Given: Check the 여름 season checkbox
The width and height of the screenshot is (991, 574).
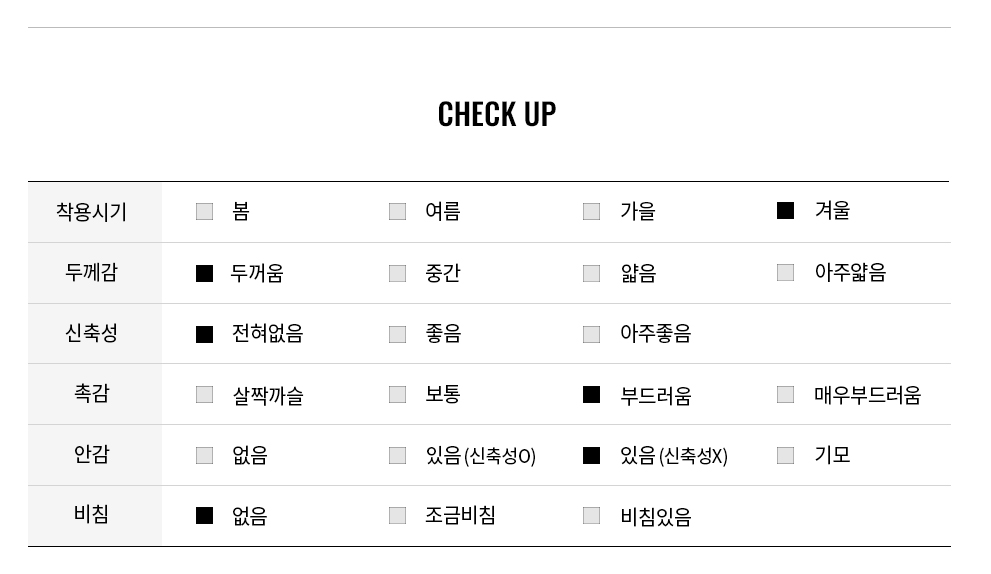Looking at the screenshot, I should click(398, 211).
